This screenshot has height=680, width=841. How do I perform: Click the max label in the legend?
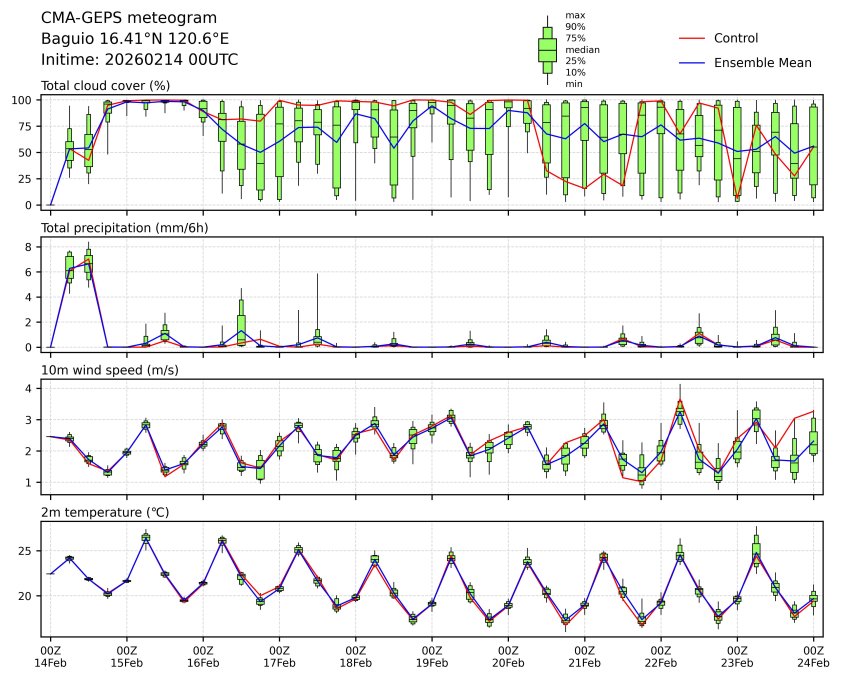pos(574,15)
